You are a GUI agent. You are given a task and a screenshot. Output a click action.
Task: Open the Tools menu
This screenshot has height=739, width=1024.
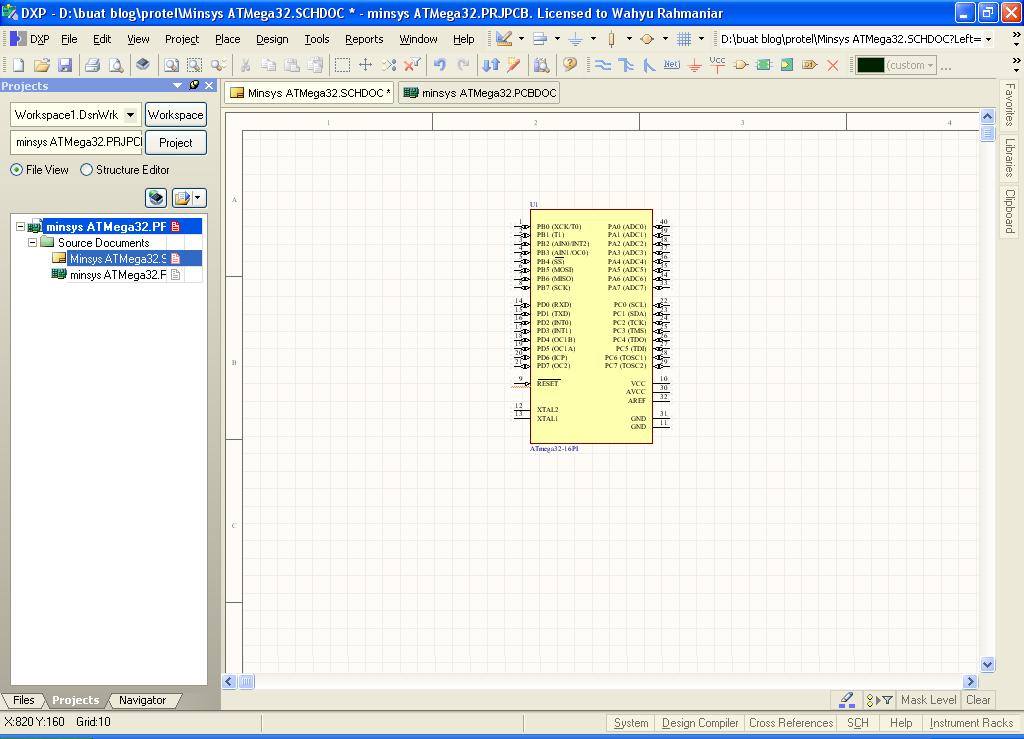coord(317,39)
